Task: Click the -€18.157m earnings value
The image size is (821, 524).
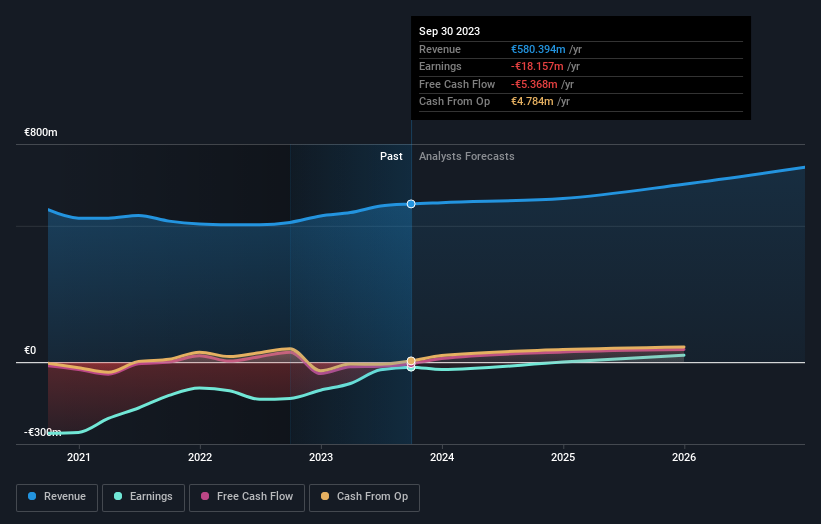Action: click(x=537, y=66)
